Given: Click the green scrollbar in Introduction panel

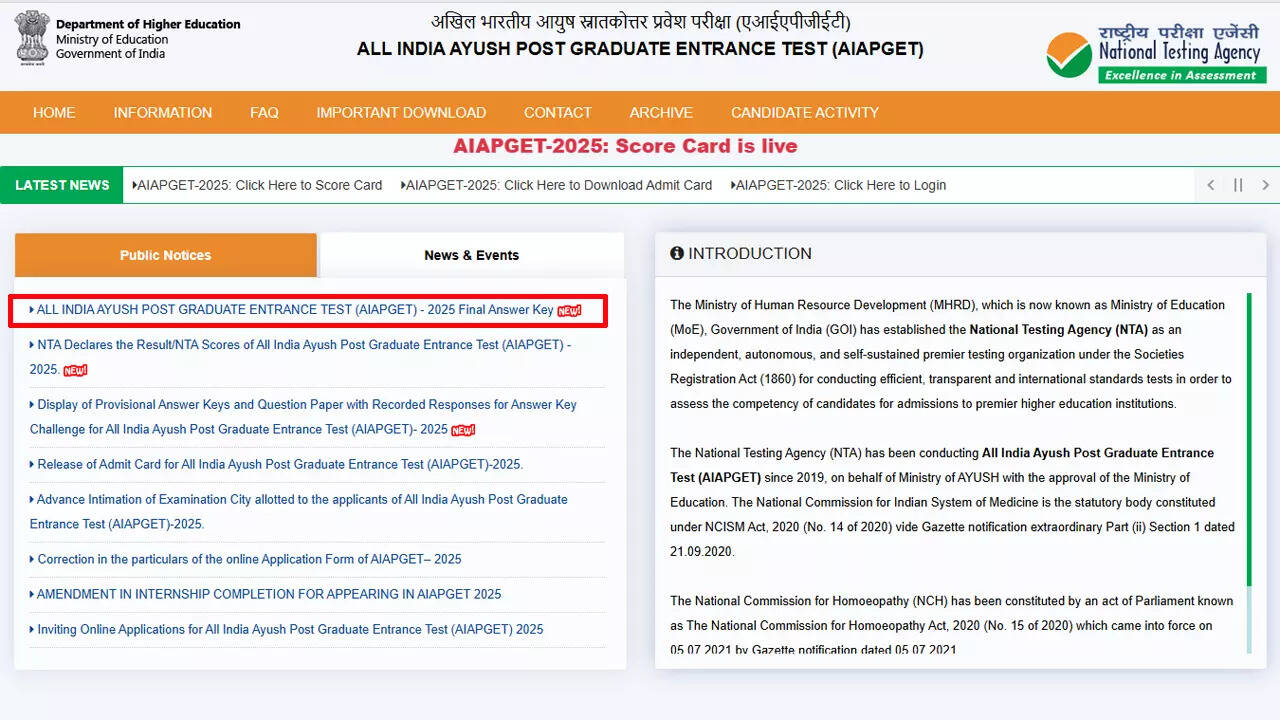Looking at the screenshot, I should point(1248,440).
